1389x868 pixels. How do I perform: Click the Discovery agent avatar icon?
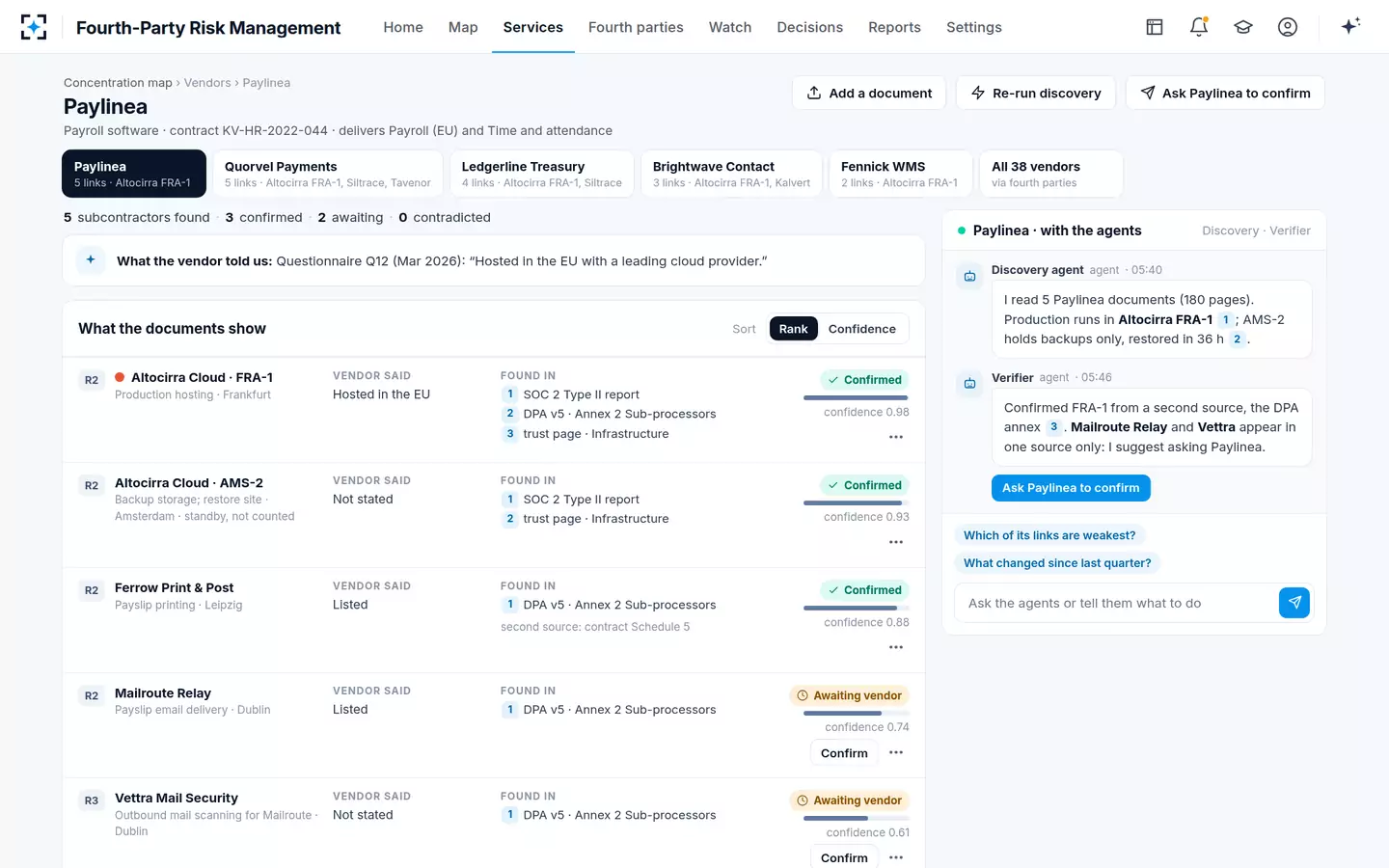(x=969, y=277)
